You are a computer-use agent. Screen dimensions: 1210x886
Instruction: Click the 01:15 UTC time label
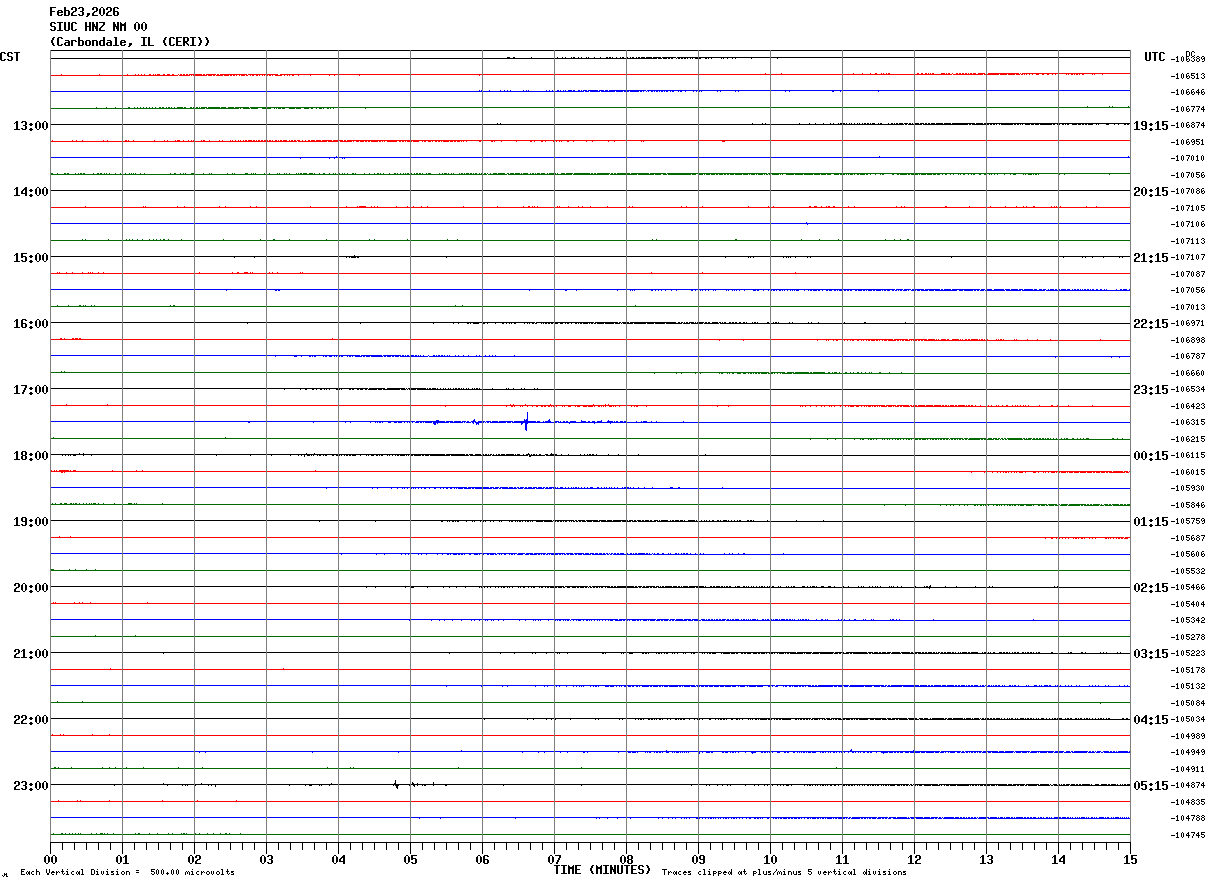1151,521
